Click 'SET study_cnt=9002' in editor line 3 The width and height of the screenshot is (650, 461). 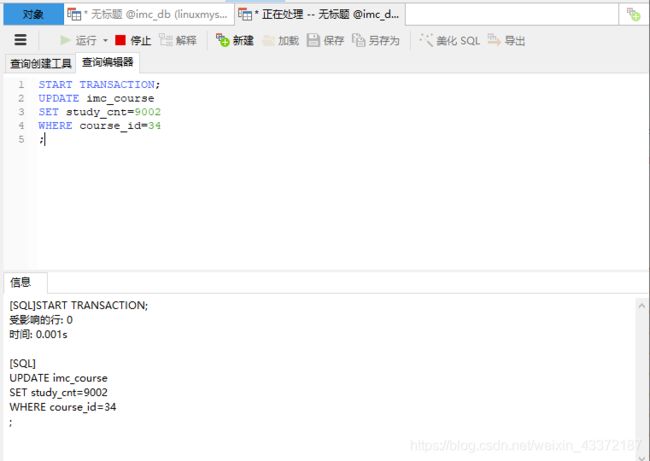99,112
